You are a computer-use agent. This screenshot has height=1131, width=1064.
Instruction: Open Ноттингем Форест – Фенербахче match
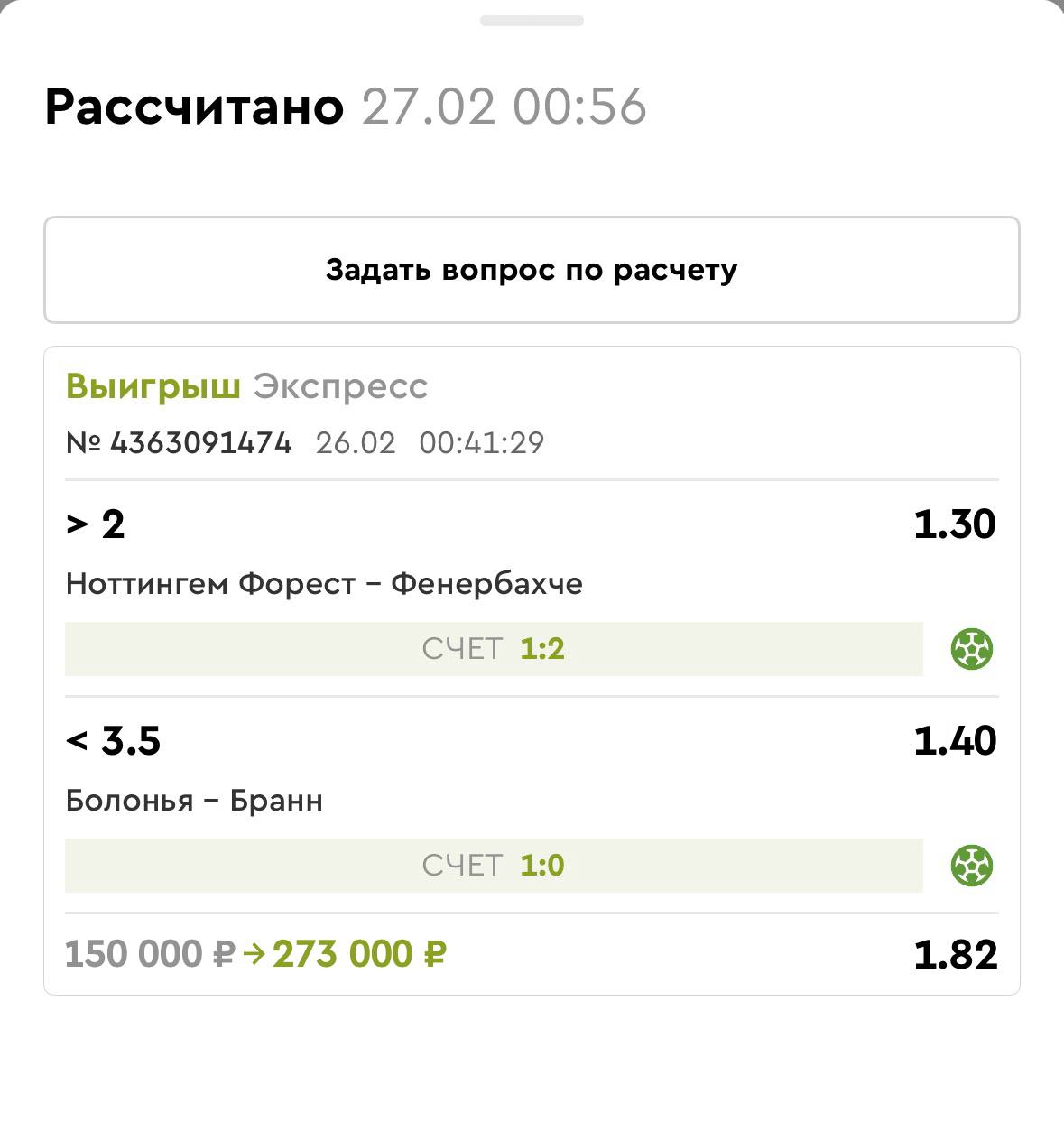(x=324, y=584)
